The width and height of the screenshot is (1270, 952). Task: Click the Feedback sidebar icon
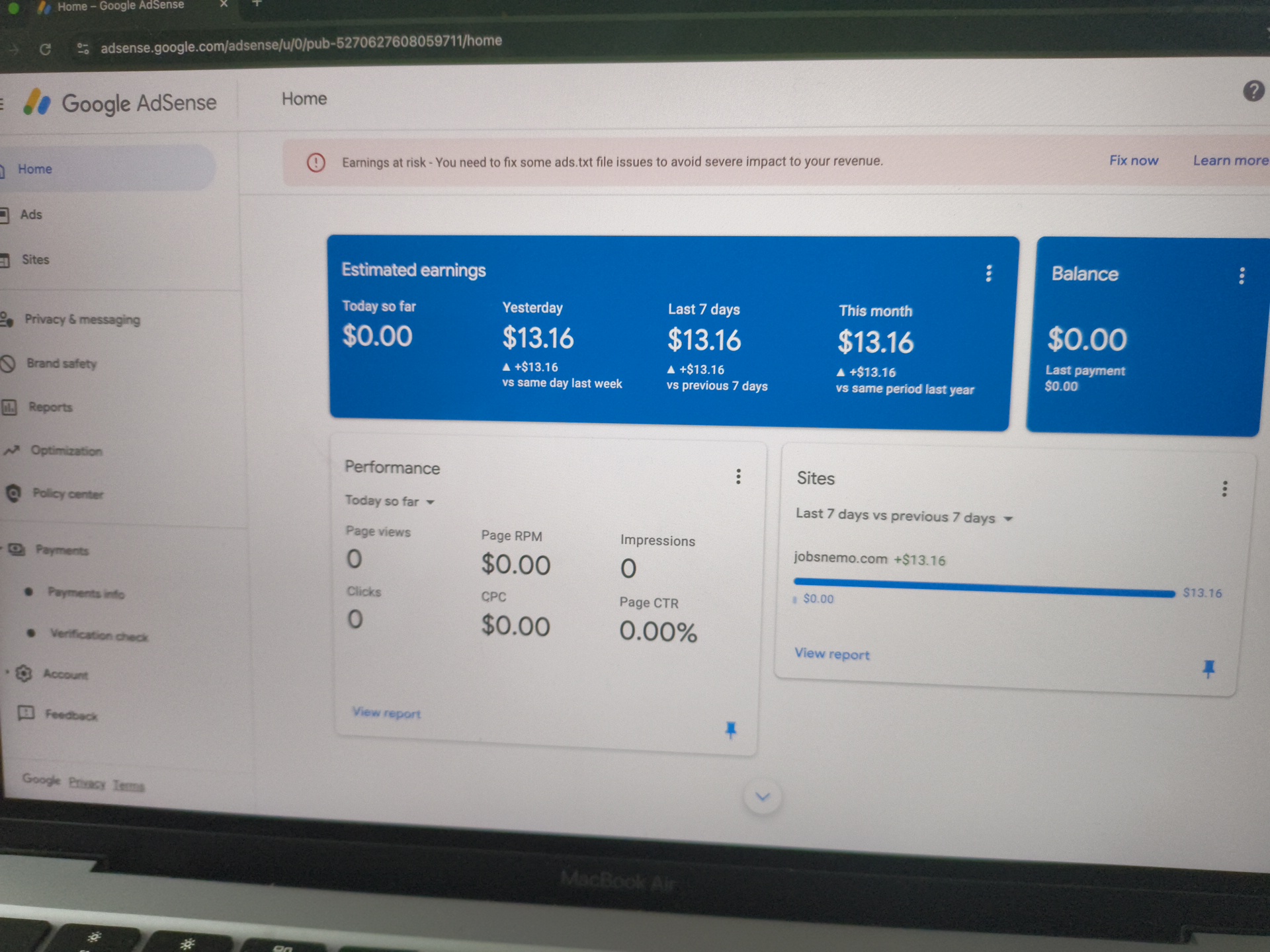[x=26, y=713]
